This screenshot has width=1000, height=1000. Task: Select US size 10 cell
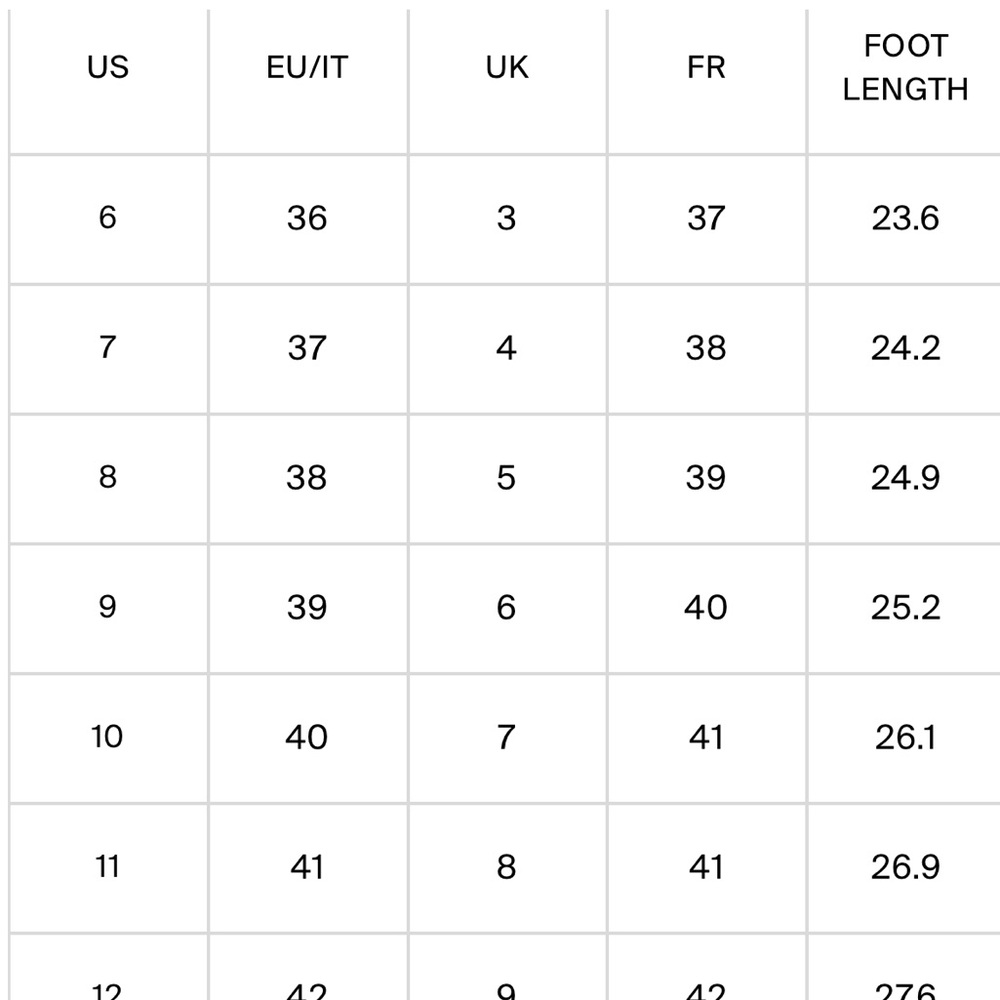(x=108, y=738)
